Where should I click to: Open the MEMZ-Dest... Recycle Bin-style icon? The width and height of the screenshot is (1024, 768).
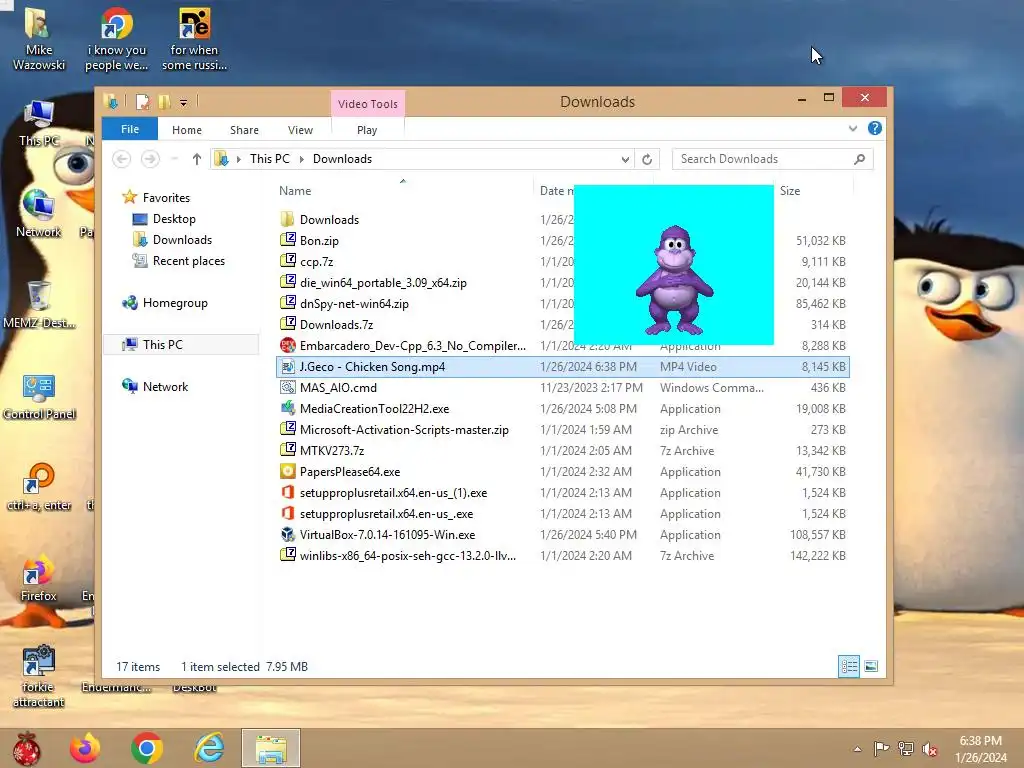pyautogui.click(x=39, y=304)
